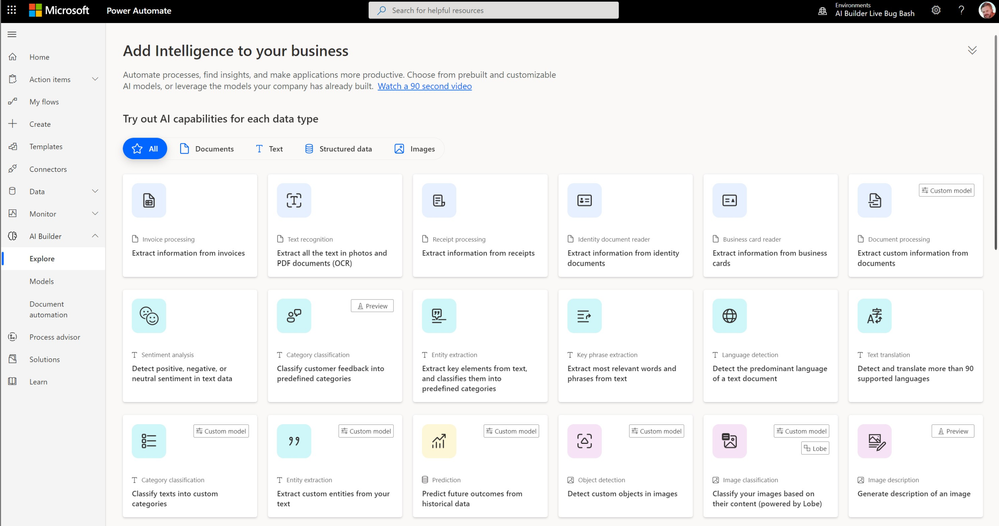Click the Text translation icon

click(x=875, y=316)
